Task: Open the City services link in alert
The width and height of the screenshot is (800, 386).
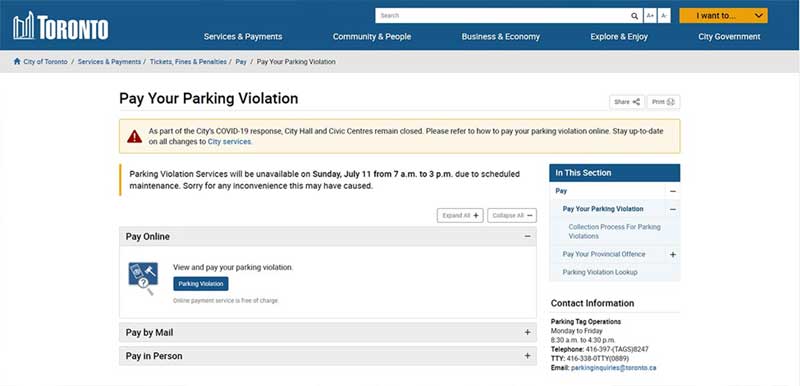Action: [x=229, y=142]
